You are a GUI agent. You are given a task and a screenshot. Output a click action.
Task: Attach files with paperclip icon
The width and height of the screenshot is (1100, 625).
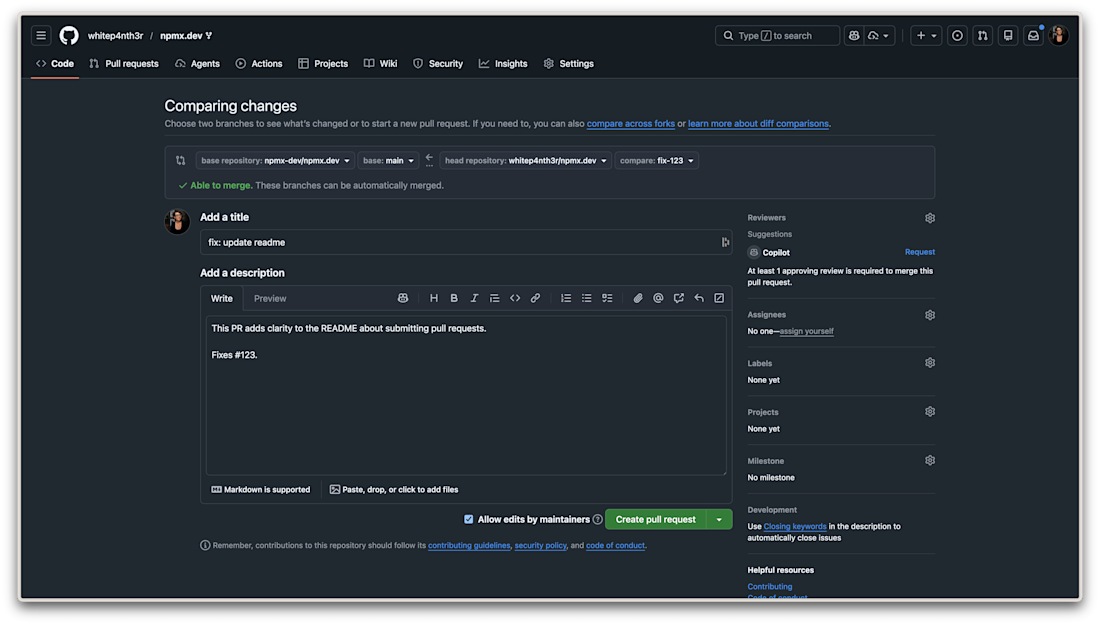pyautogui.click(x=638, y=298)
